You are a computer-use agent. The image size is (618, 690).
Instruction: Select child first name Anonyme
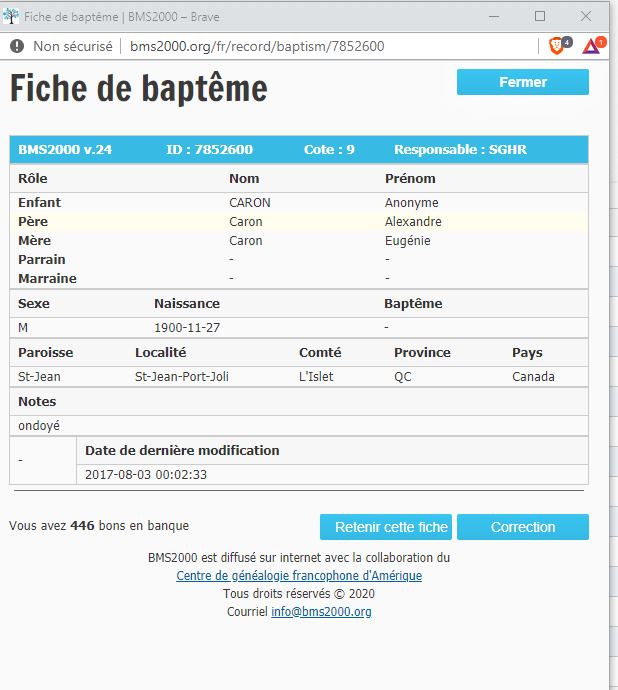412,202
